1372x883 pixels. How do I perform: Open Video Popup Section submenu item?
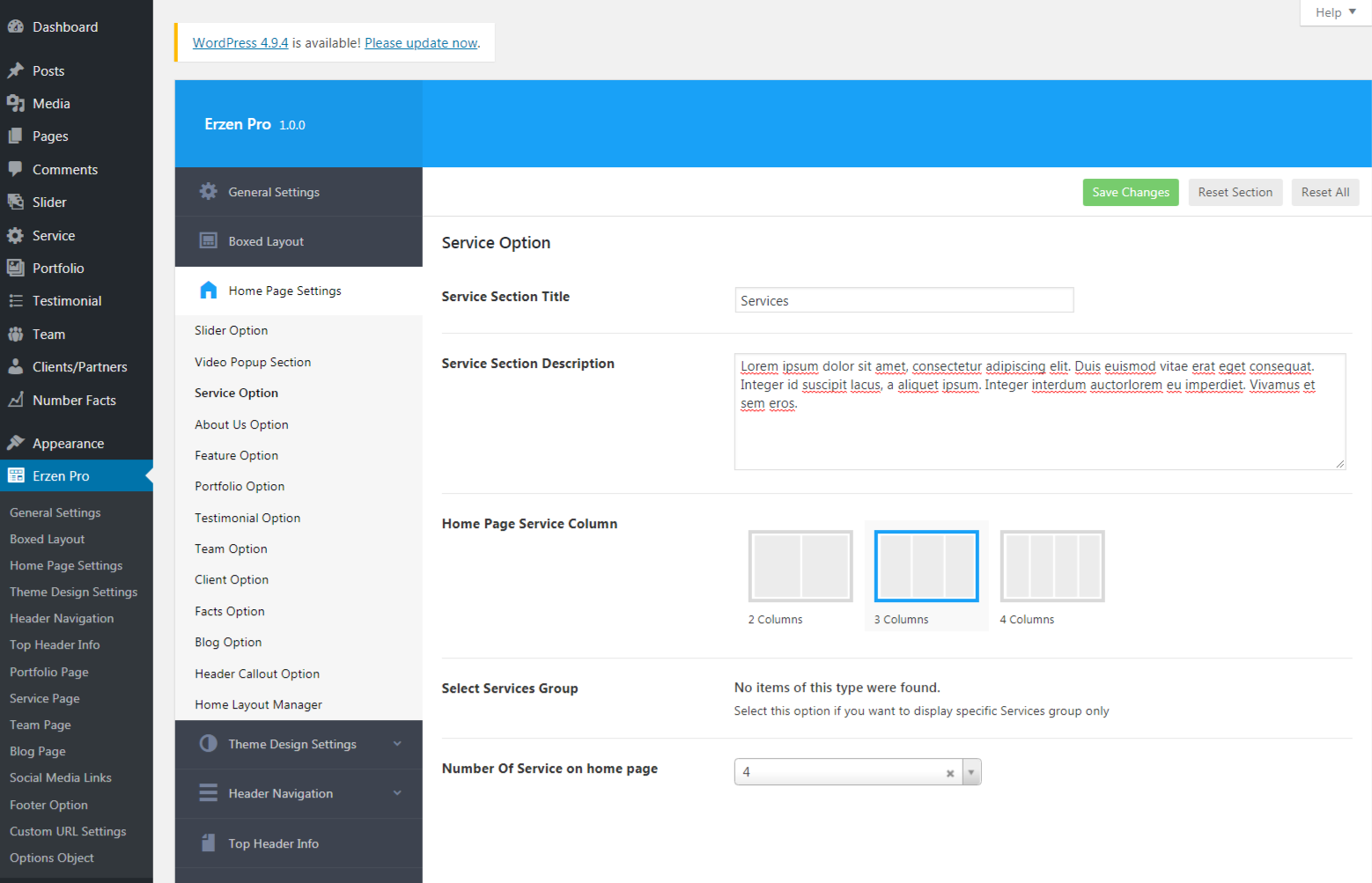[x=253, y=362]
